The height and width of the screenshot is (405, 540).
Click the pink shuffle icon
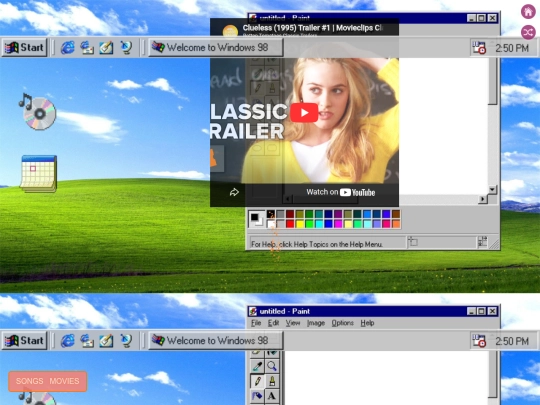tap(528, 33)
